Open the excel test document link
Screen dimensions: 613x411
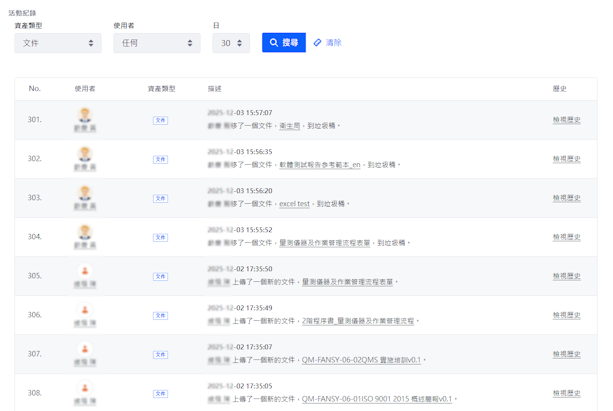tap(294, 204)
